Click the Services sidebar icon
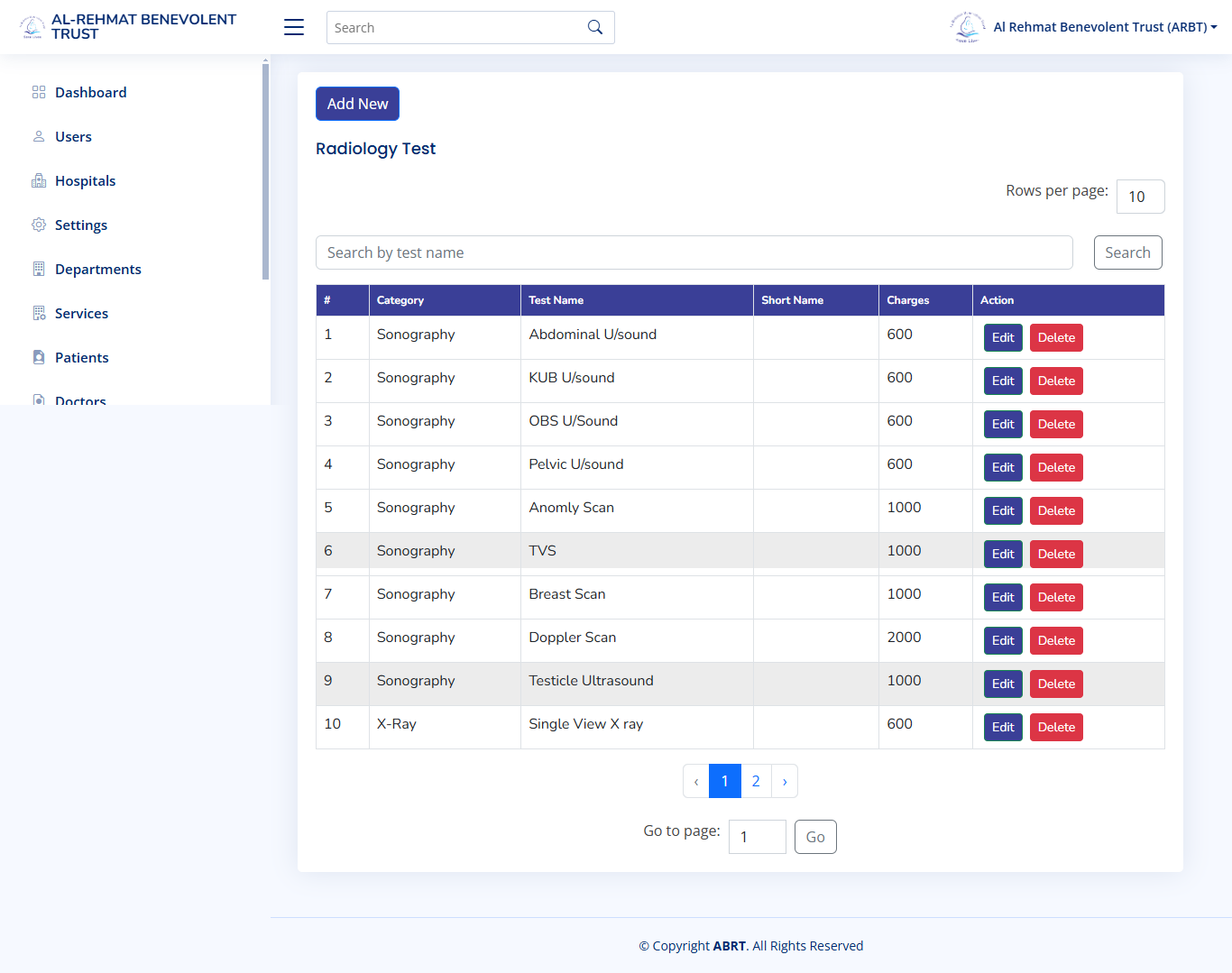Viewport: 1232px width, 973px height. (x=38, y=313)
